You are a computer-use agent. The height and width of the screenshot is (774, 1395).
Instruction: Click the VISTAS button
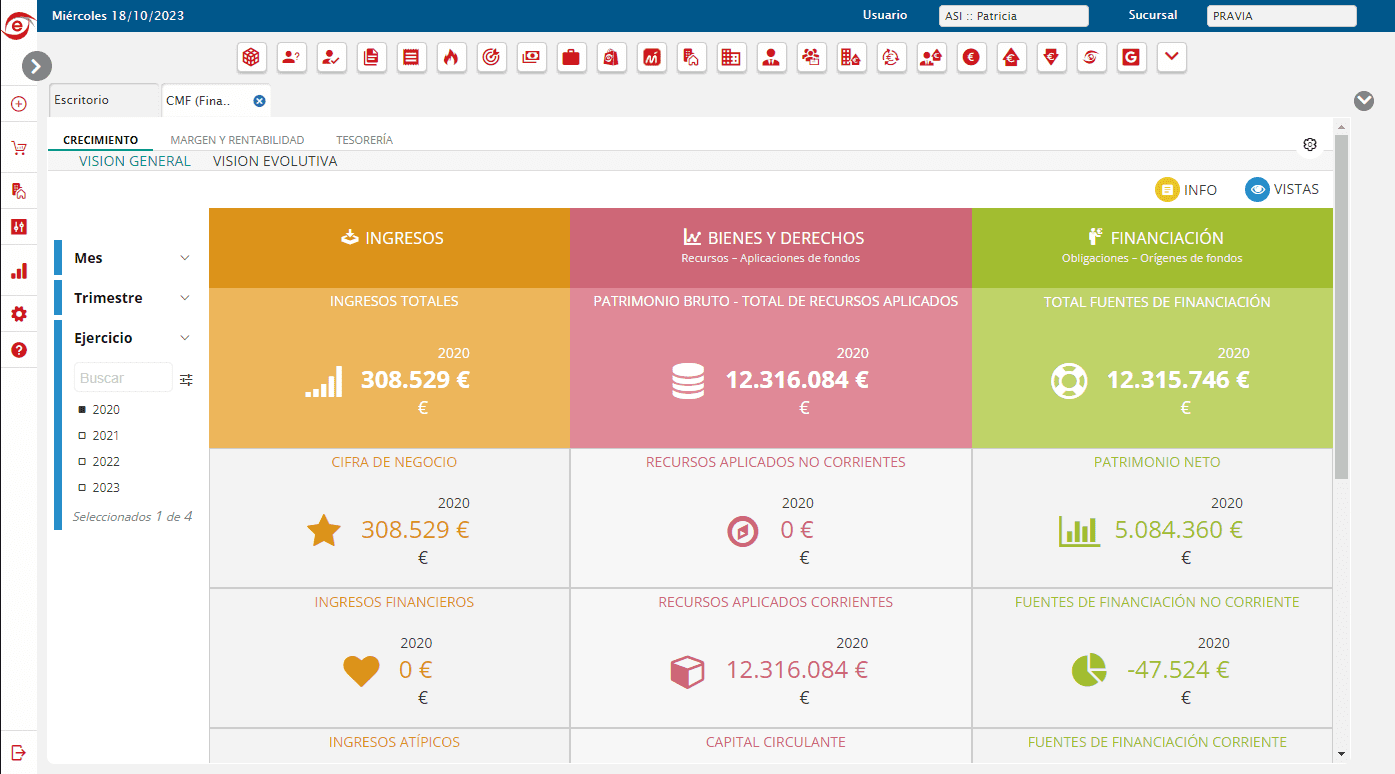tap(1282, 189)
